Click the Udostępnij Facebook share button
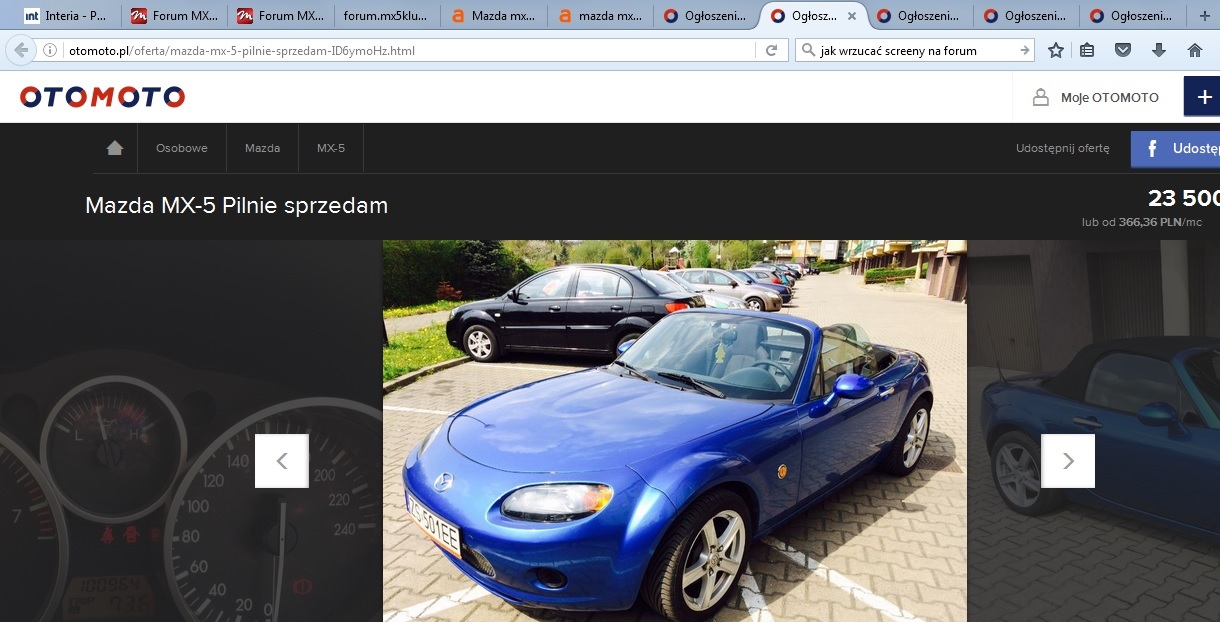Image resolution: width=1220 pixels, height=622 pixels. pos(1175,149)
